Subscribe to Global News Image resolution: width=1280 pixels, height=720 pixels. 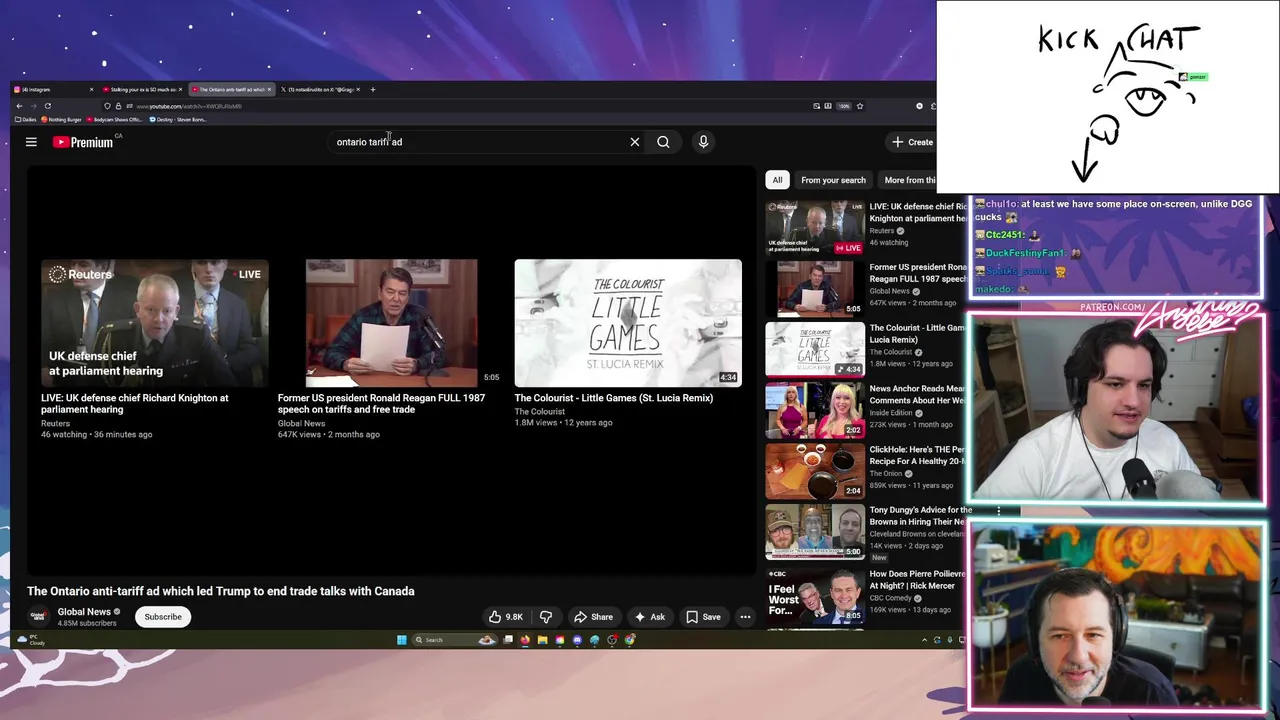(x=163, y=617)
